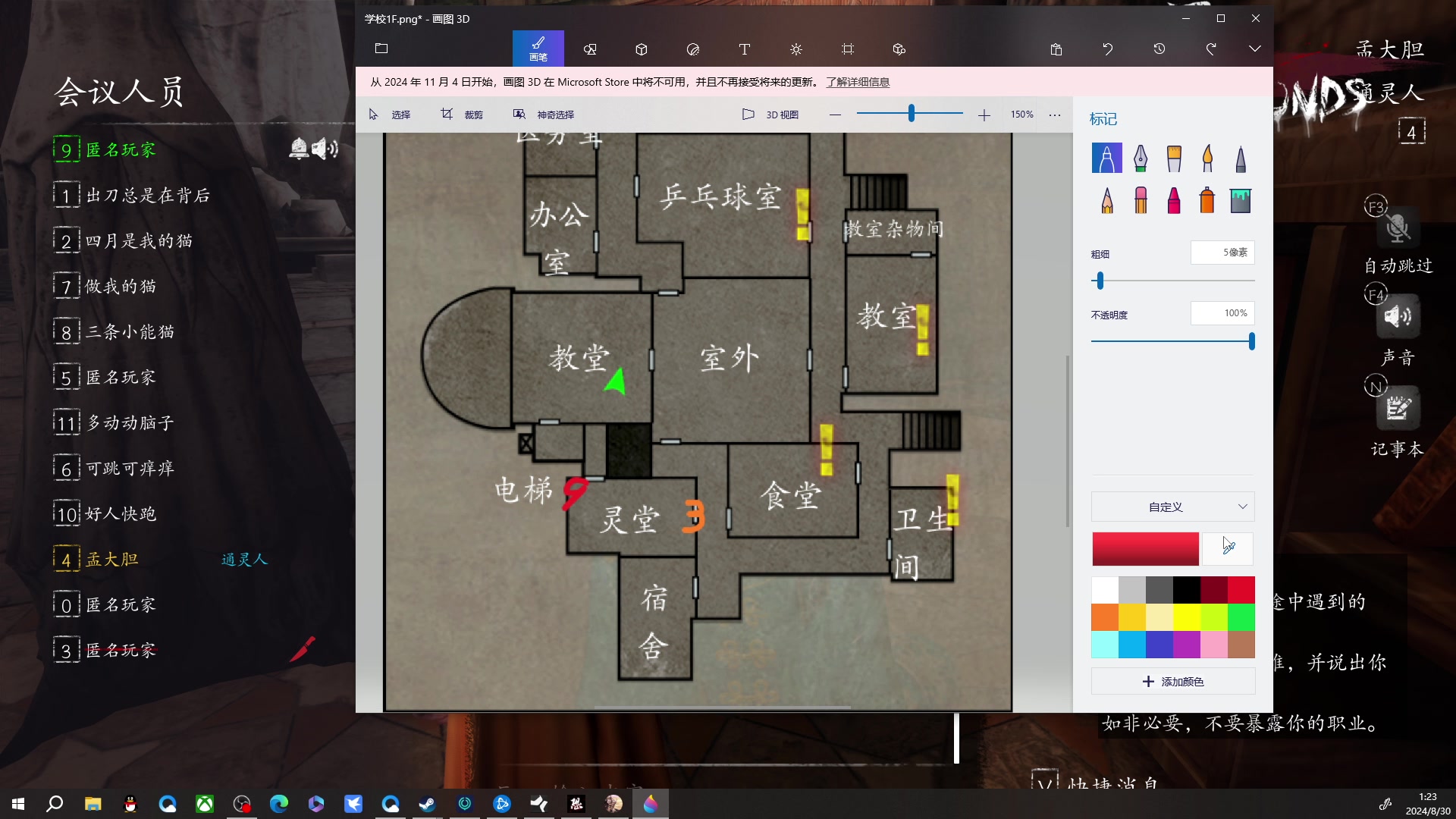
Task: Click the zoom slider handle
Action: (912, 114)
